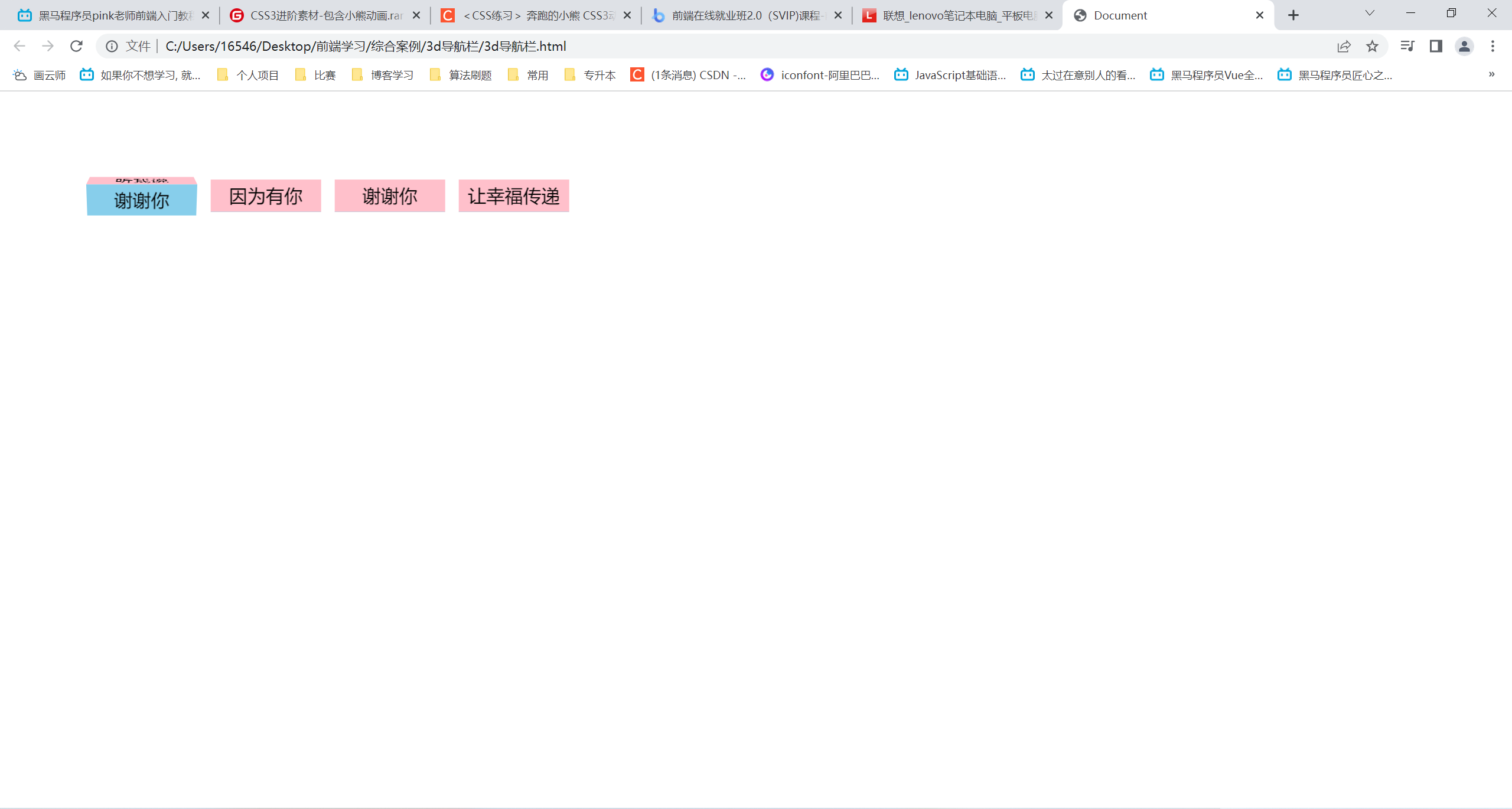Expand the hidden bookmarks overflow chevron
The height and width of the screenshot is (809, 1512).
[1491, 74]
